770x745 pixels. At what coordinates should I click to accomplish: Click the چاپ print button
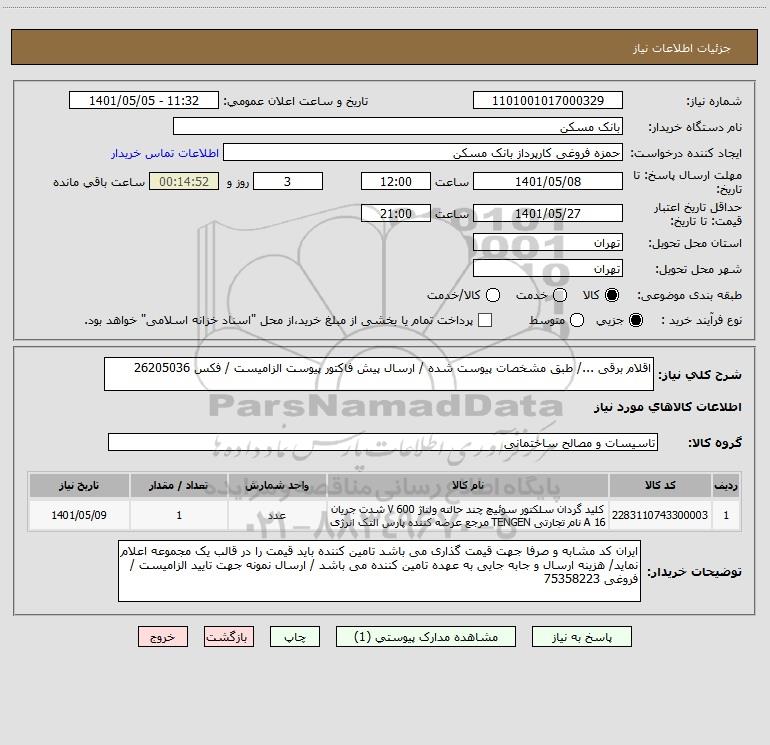click(x=295, y=637)
